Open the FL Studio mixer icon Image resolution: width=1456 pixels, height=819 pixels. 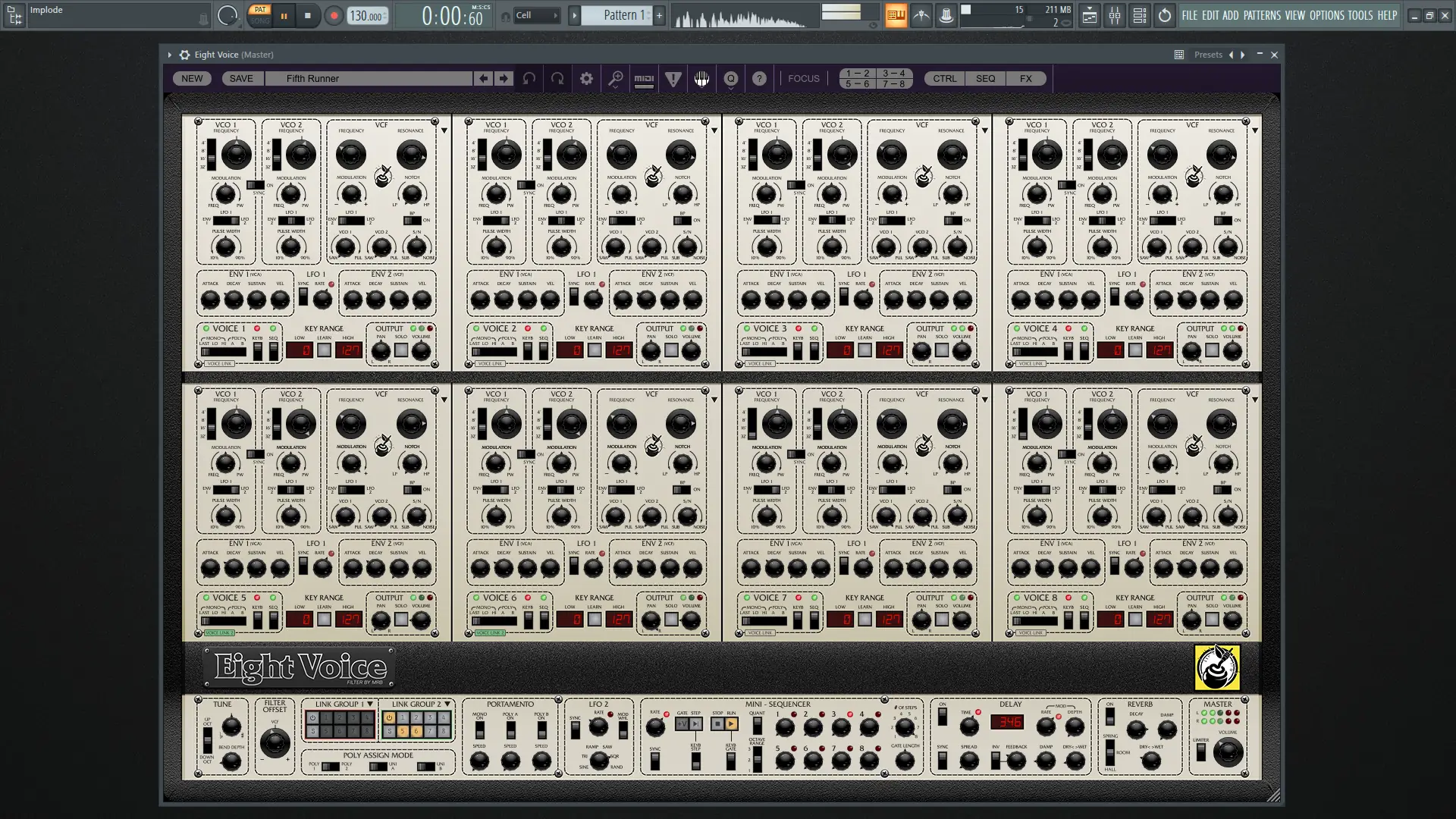pyautogui.click(x=1114, y=15)
